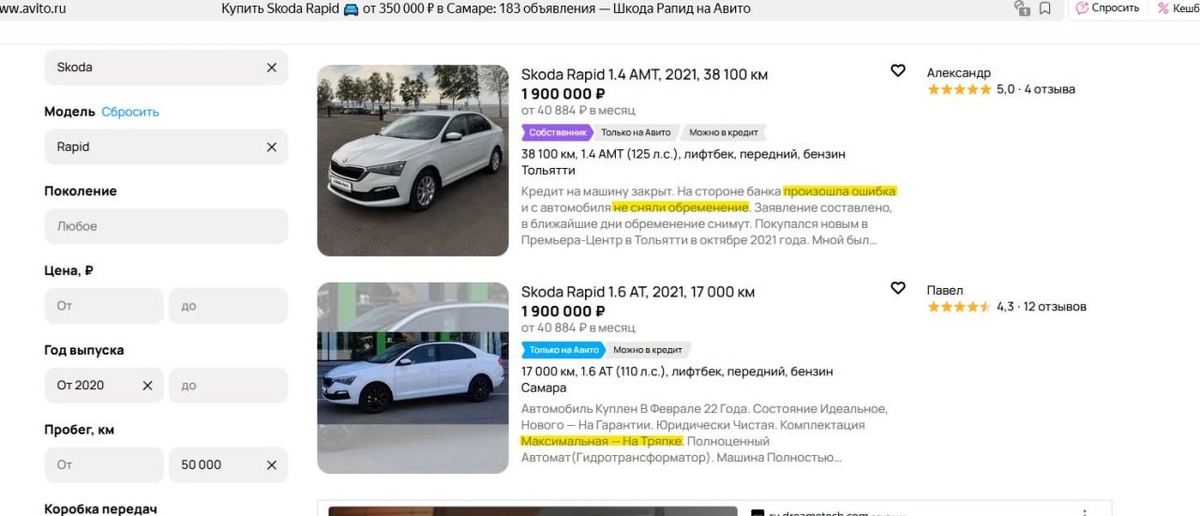Click the location text 'Тольятти'

[548, 170]
